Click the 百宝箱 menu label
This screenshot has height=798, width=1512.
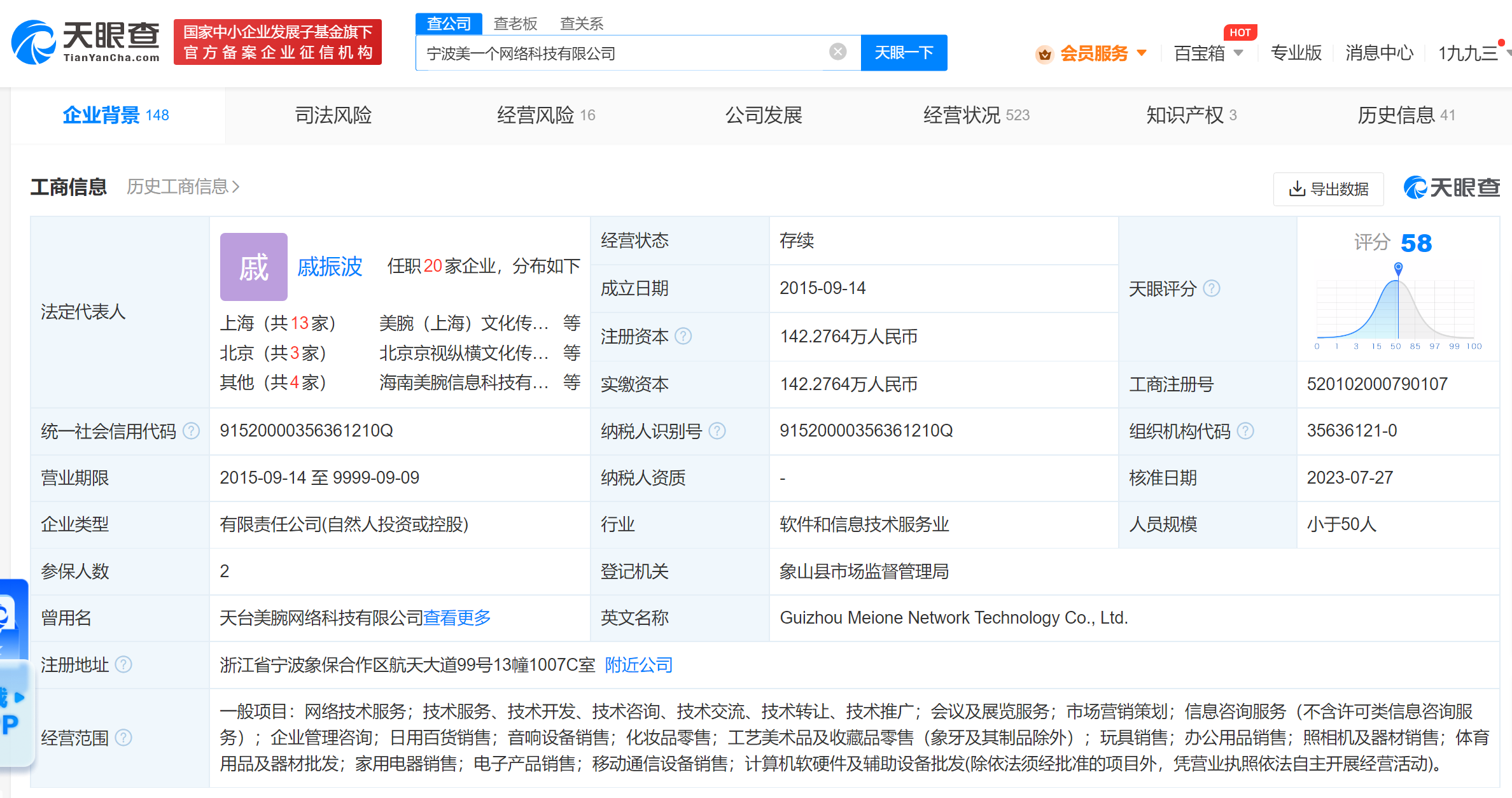pyautogui.click(x=1199, y=53)
